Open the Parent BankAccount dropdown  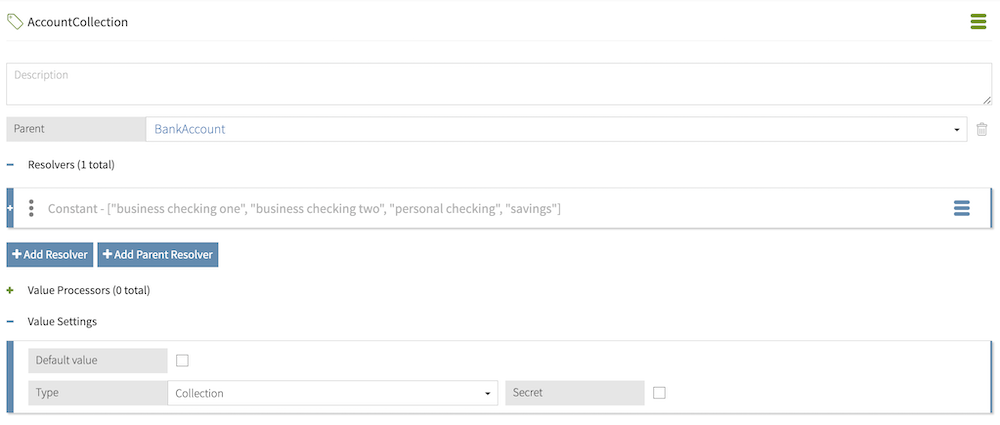tap(556, 129)
